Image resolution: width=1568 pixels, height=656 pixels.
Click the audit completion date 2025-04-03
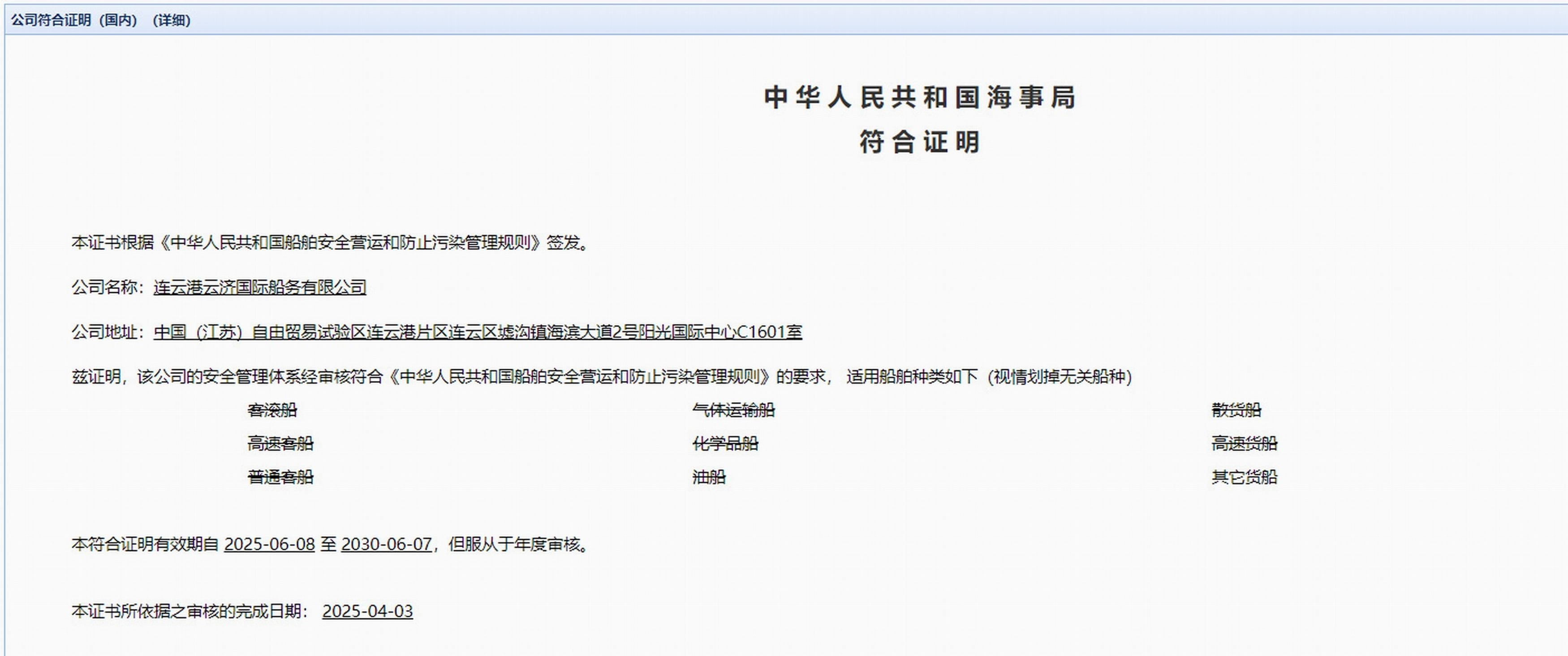368,611
